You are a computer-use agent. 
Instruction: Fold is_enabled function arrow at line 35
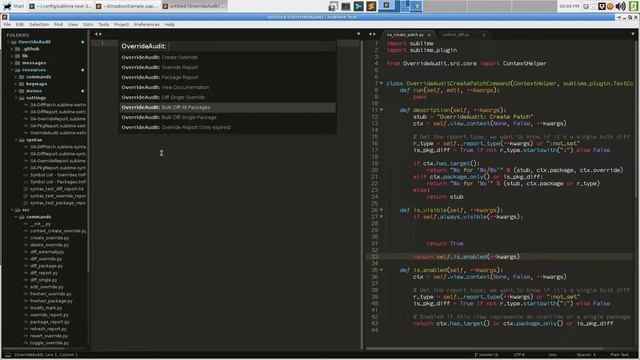pyautogui.click(x=382, y=270)
